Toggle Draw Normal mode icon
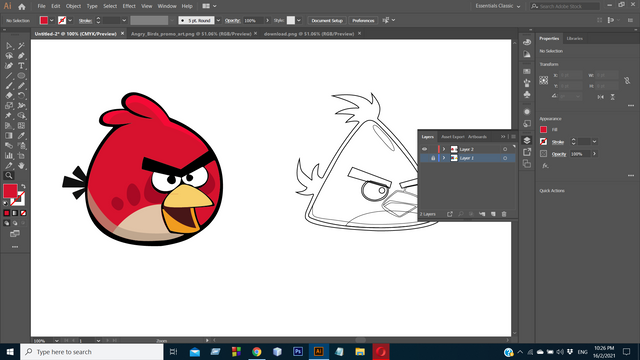This screenshot has height=360, width=640. pyautogui.click(x=7, y=223)
